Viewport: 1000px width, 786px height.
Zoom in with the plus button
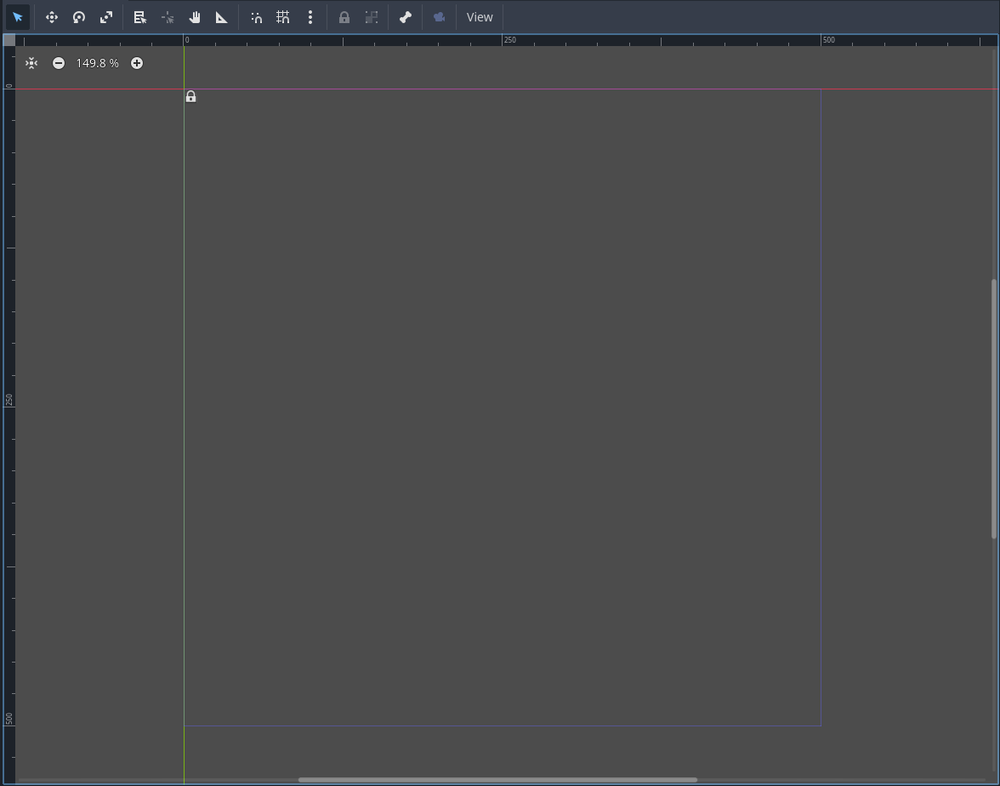tap(136, 63)
